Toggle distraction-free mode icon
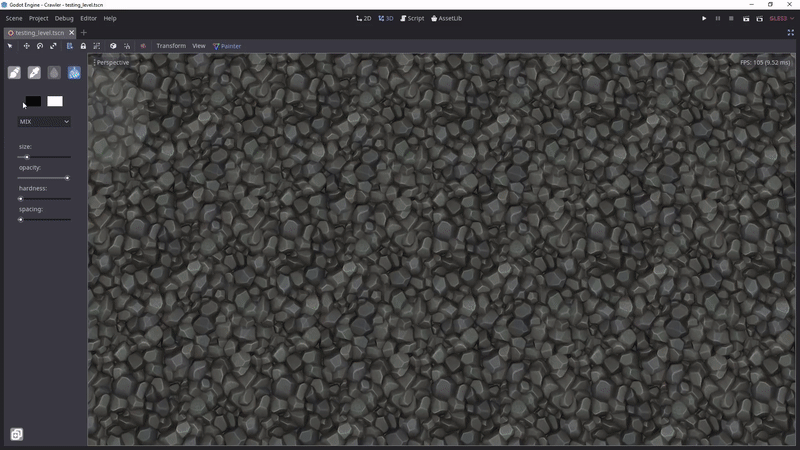Viewport: 800px width, 450px height. (789, 33)
